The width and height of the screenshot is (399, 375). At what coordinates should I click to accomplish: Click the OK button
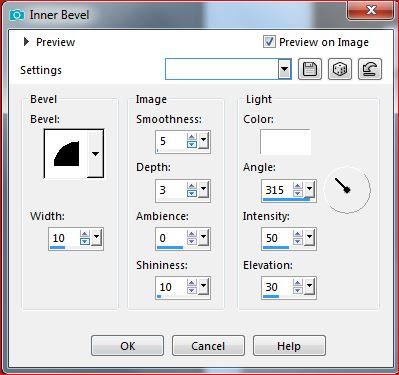128,346
